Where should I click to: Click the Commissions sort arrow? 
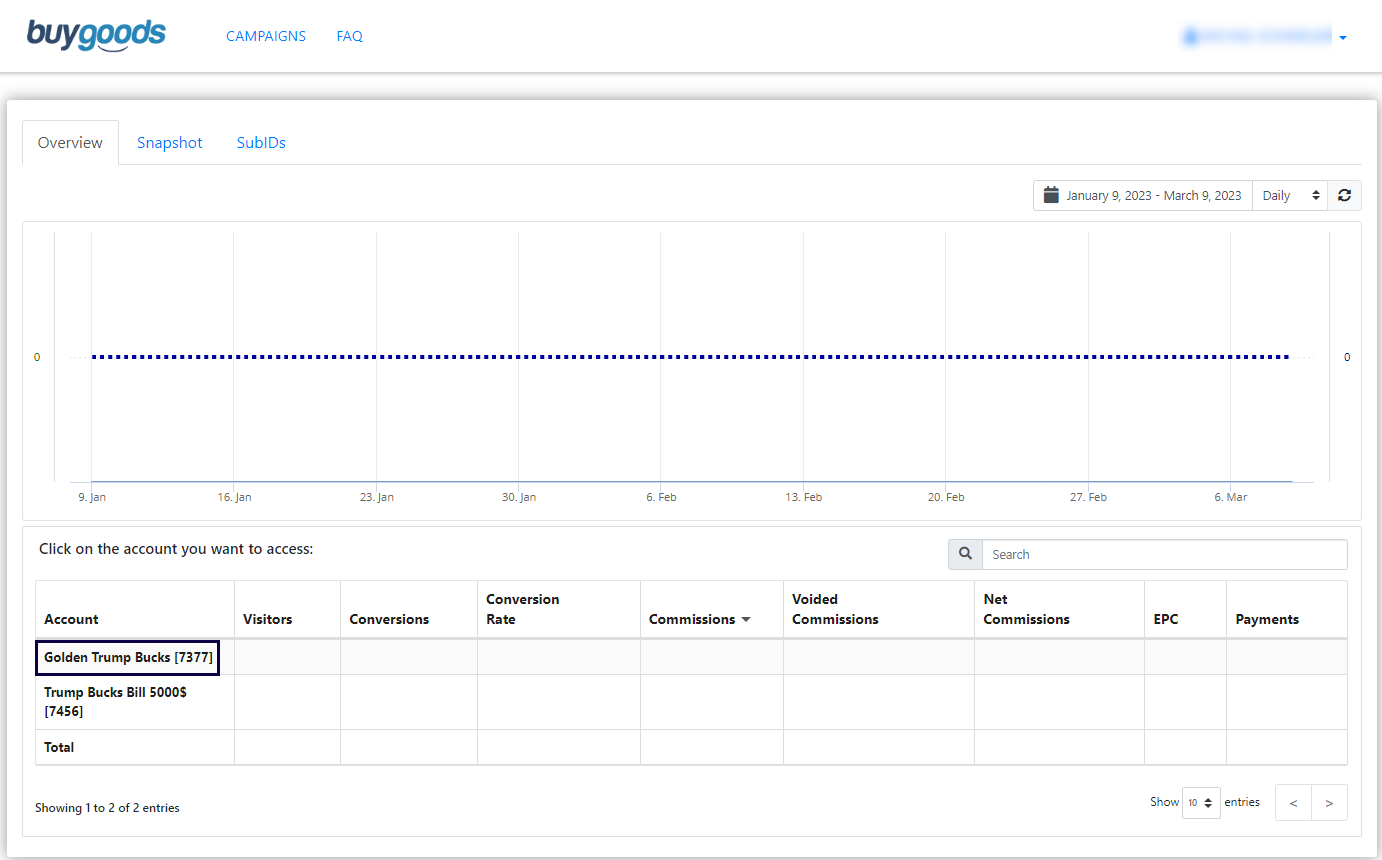click(745, 620)
